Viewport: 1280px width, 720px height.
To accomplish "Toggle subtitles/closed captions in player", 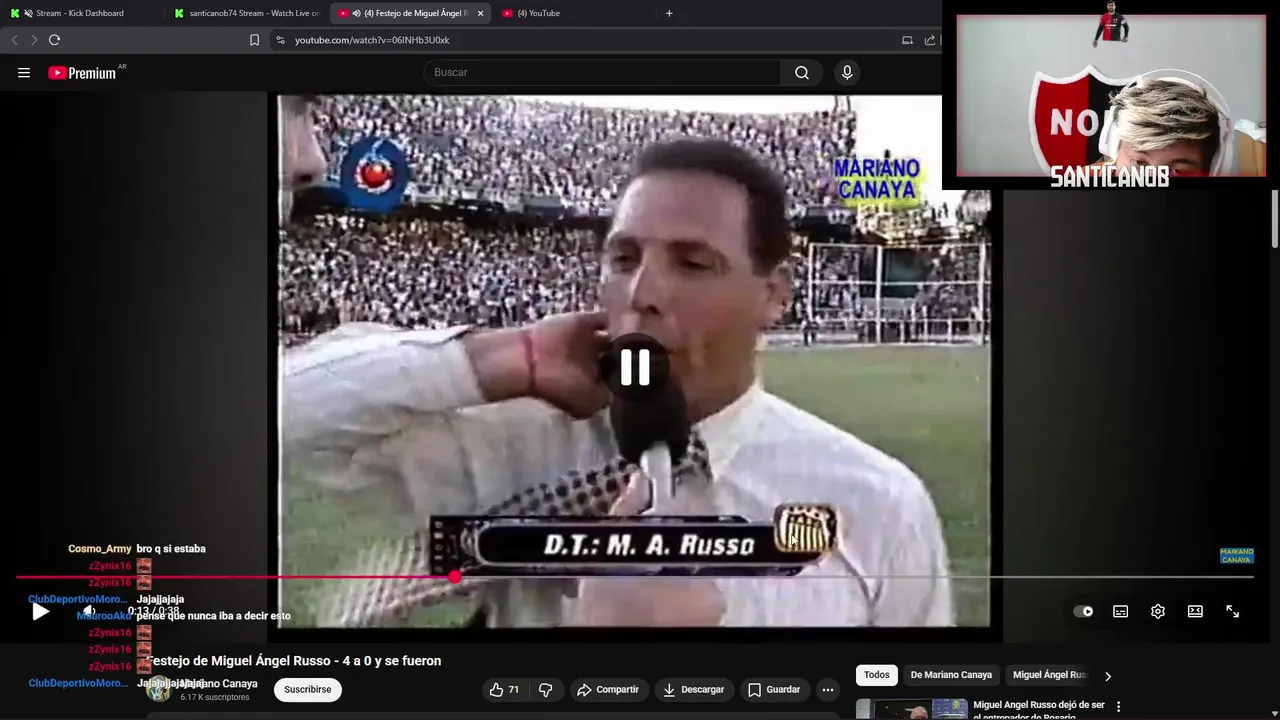I will pos(1121,611).
